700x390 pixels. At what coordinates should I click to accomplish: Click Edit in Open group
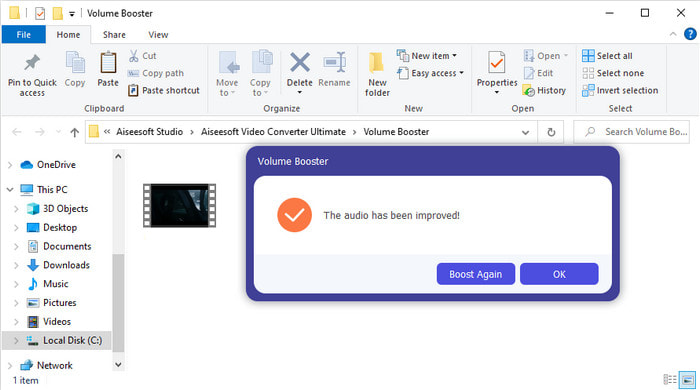pos(539,73)
